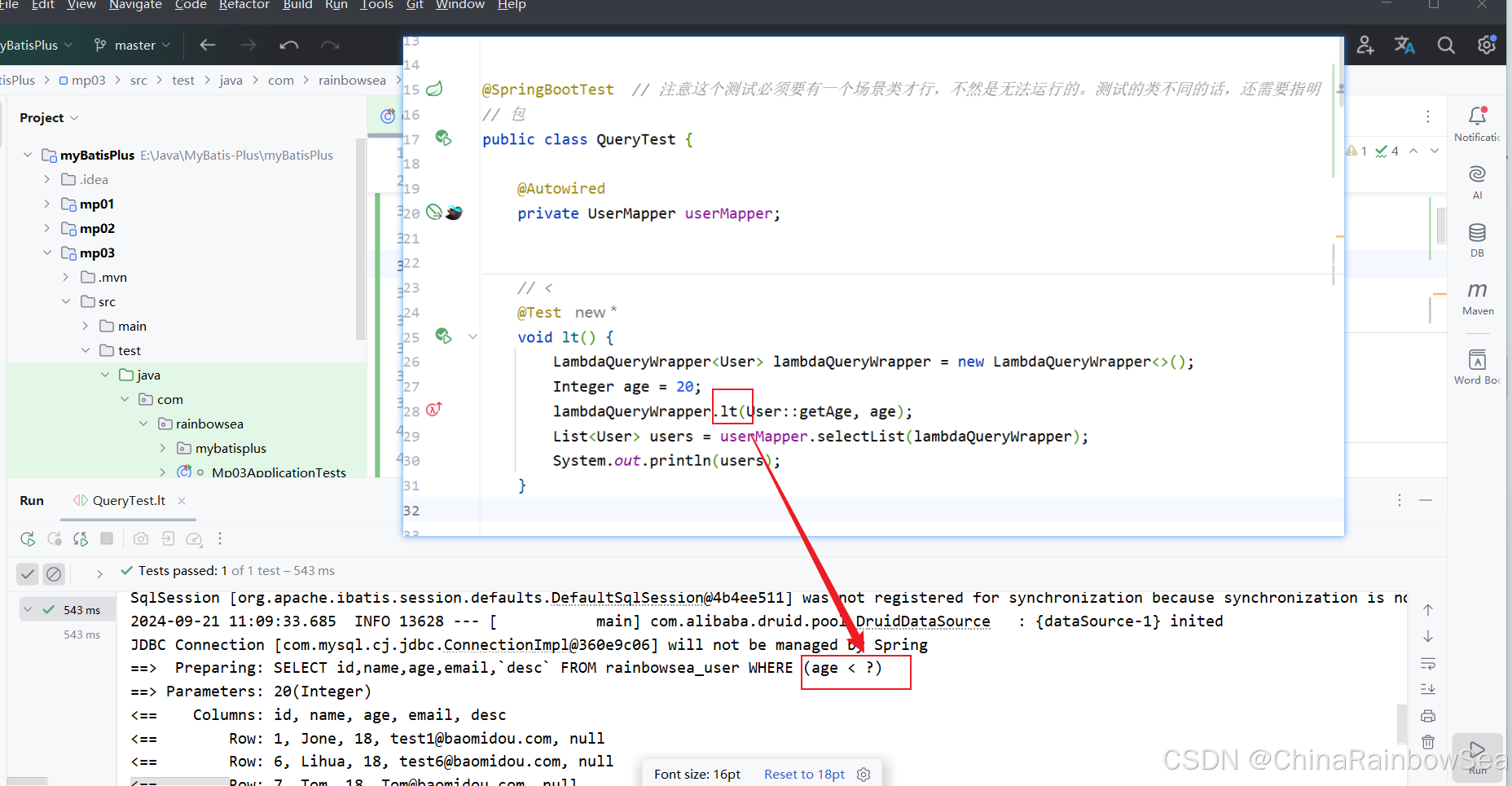1512x786 pixels.
Task: Open the Tools menu
Action: [376, 6]
